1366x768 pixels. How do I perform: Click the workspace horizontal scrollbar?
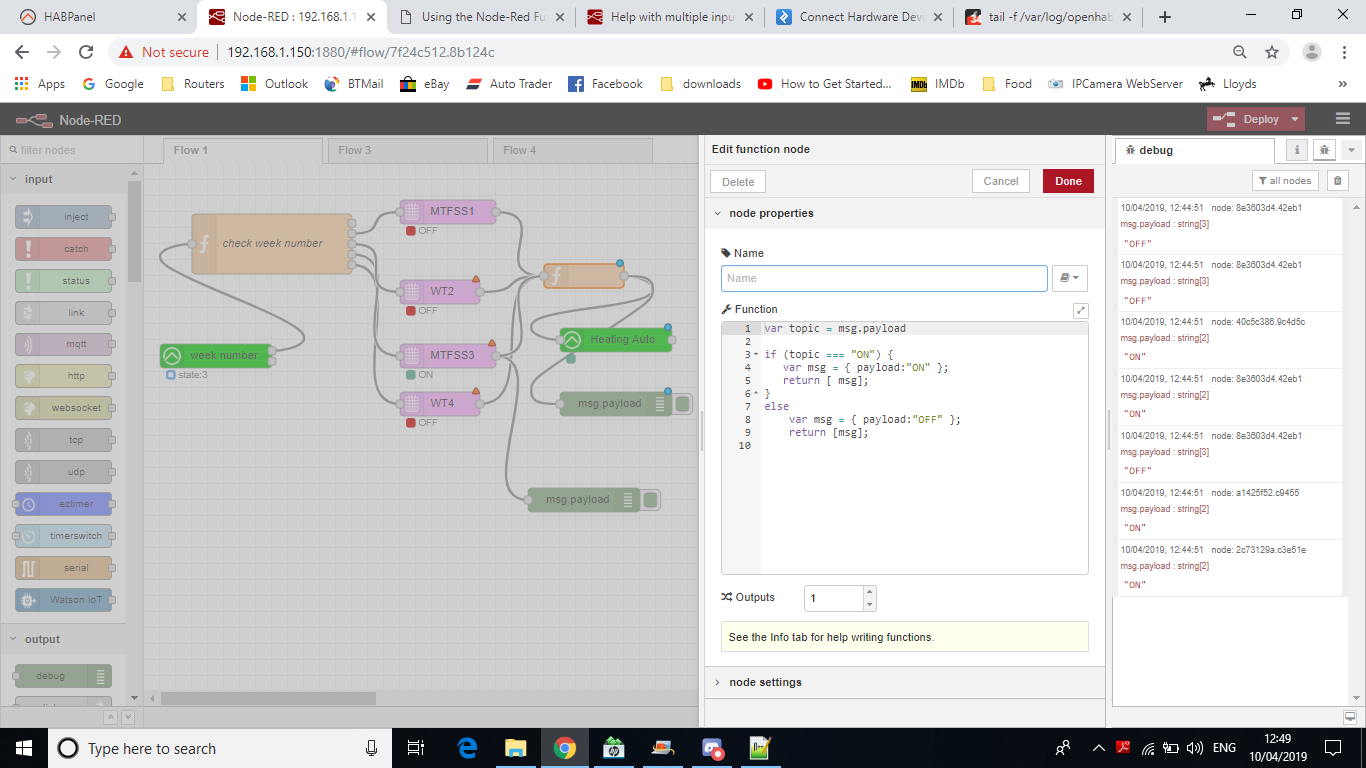coord(268,698)
